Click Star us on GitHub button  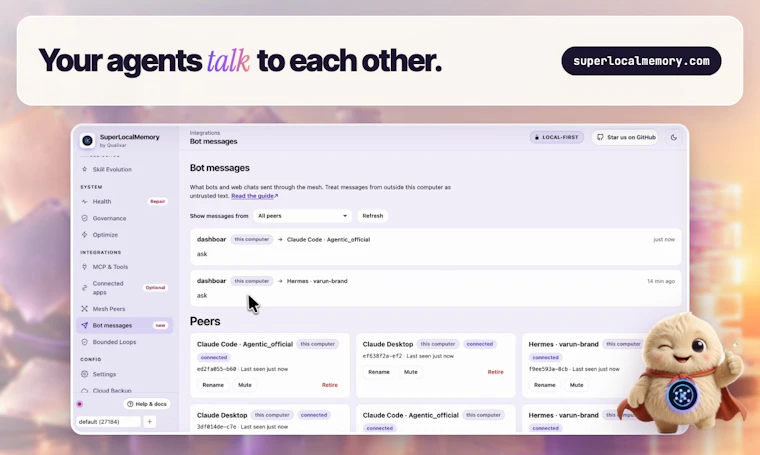click(625, 137)
